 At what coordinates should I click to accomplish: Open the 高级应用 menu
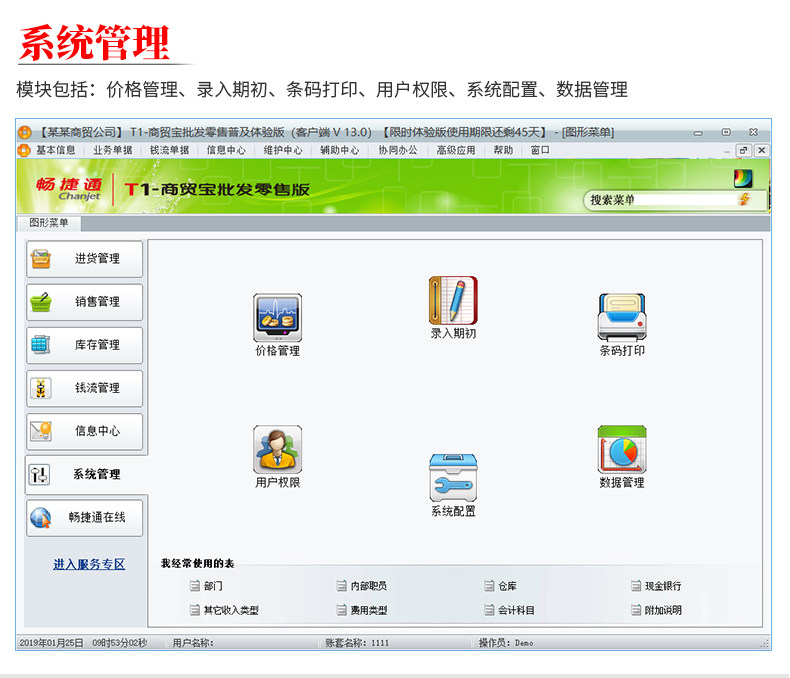(456, 150)
